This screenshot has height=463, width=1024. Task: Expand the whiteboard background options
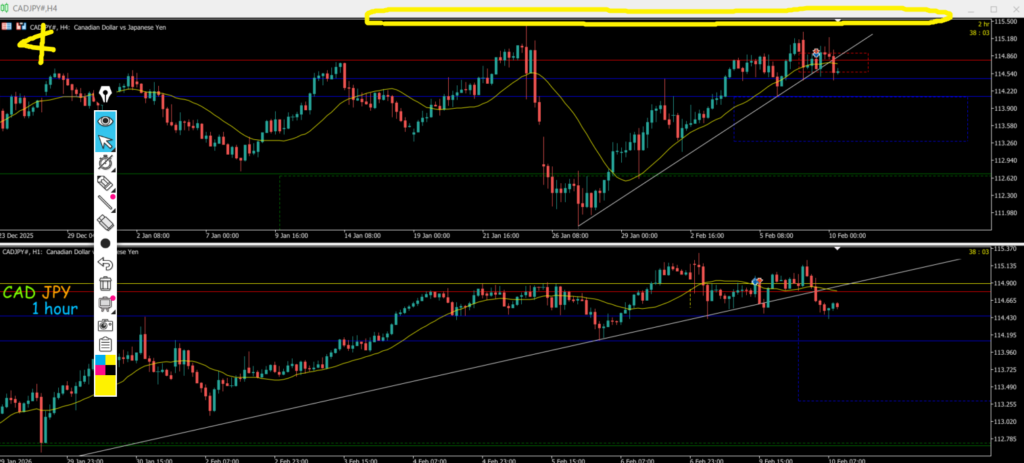pyautogui.click(x=105, y=304)
